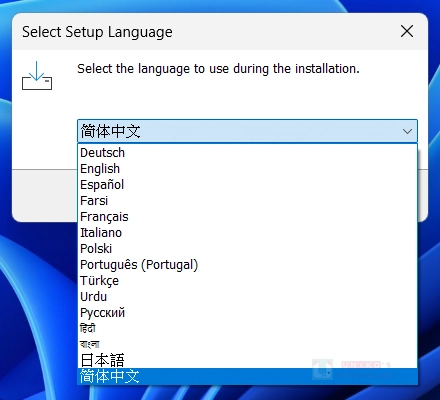Select Italiano language entry
The width and height of the screenshot is (440, 400).
pyautogui.click(x=247, y=233)
